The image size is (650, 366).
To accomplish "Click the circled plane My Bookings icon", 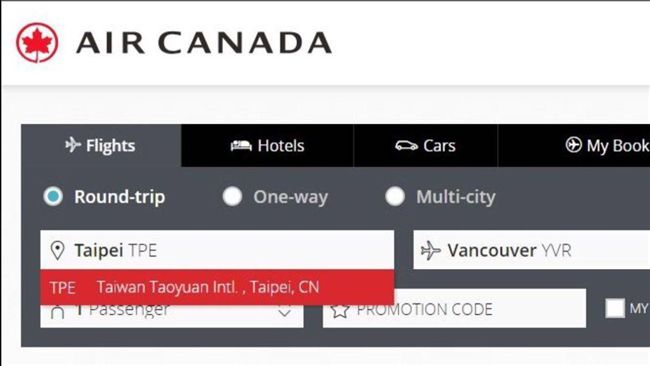I will click(x=573, y=145).
